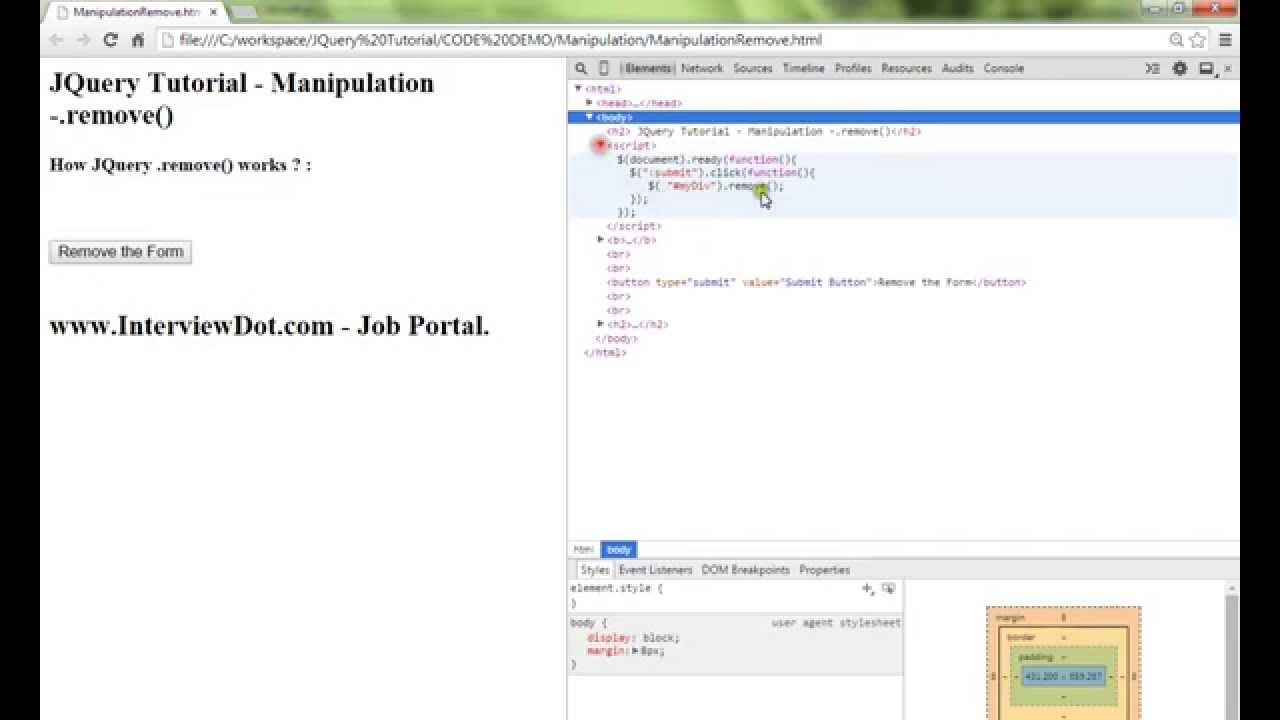Image resolution: width=1280 pixels, height=720 pixels.
Task: Click the user agent stylesheet label
Action: (x=836, y=623)
